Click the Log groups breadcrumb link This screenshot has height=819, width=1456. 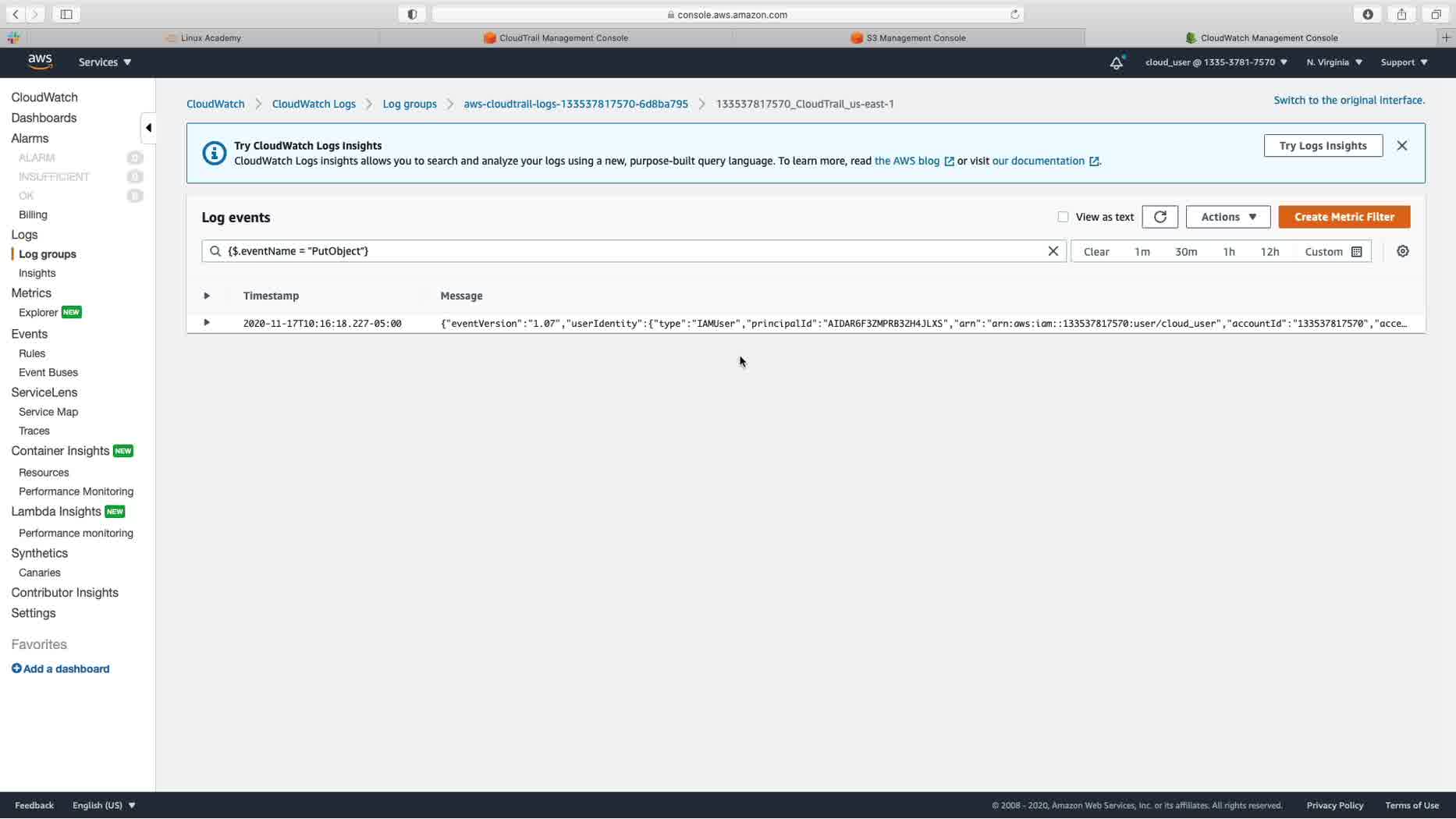coord(410,104)
